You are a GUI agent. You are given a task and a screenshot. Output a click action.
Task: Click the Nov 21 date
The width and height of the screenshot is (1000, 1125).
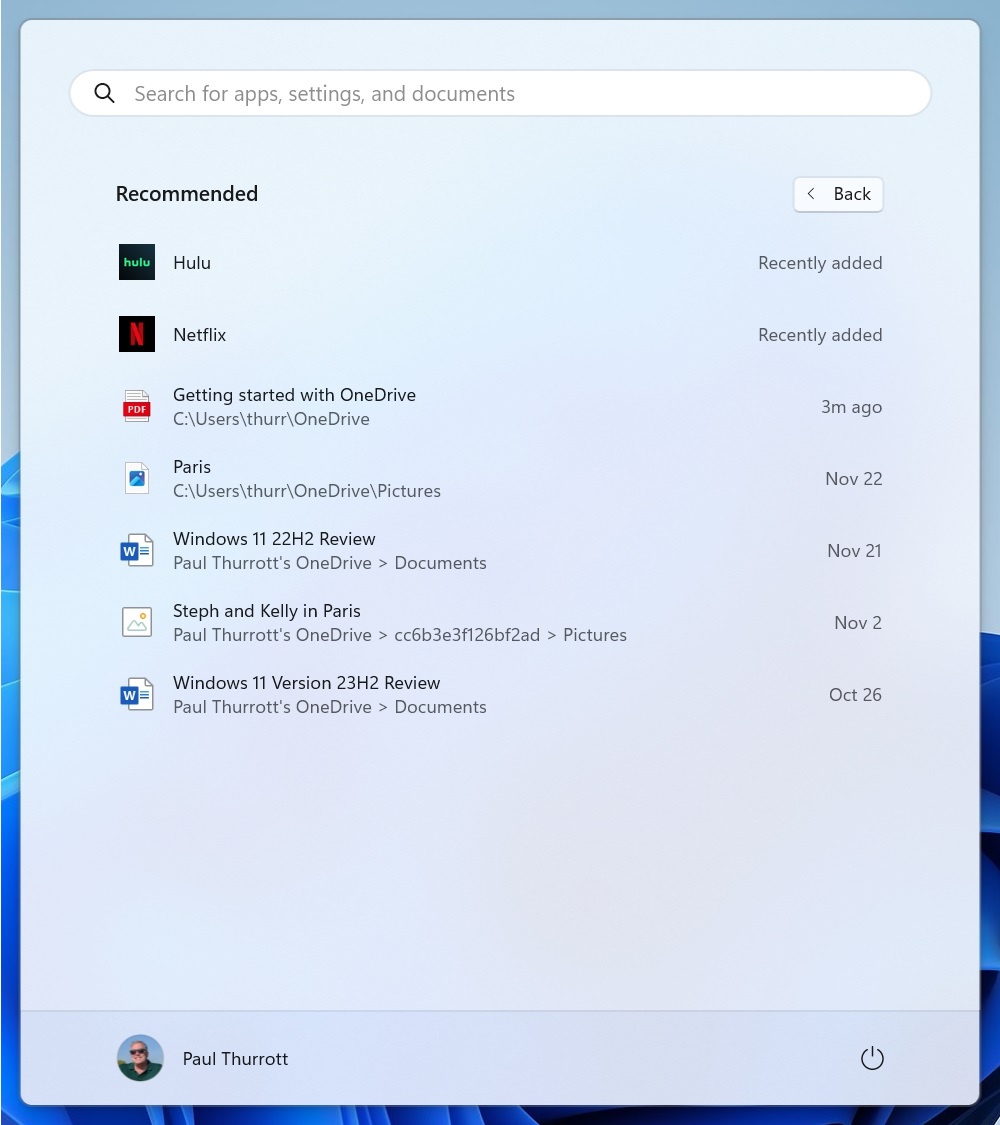[x=854, y=550]
